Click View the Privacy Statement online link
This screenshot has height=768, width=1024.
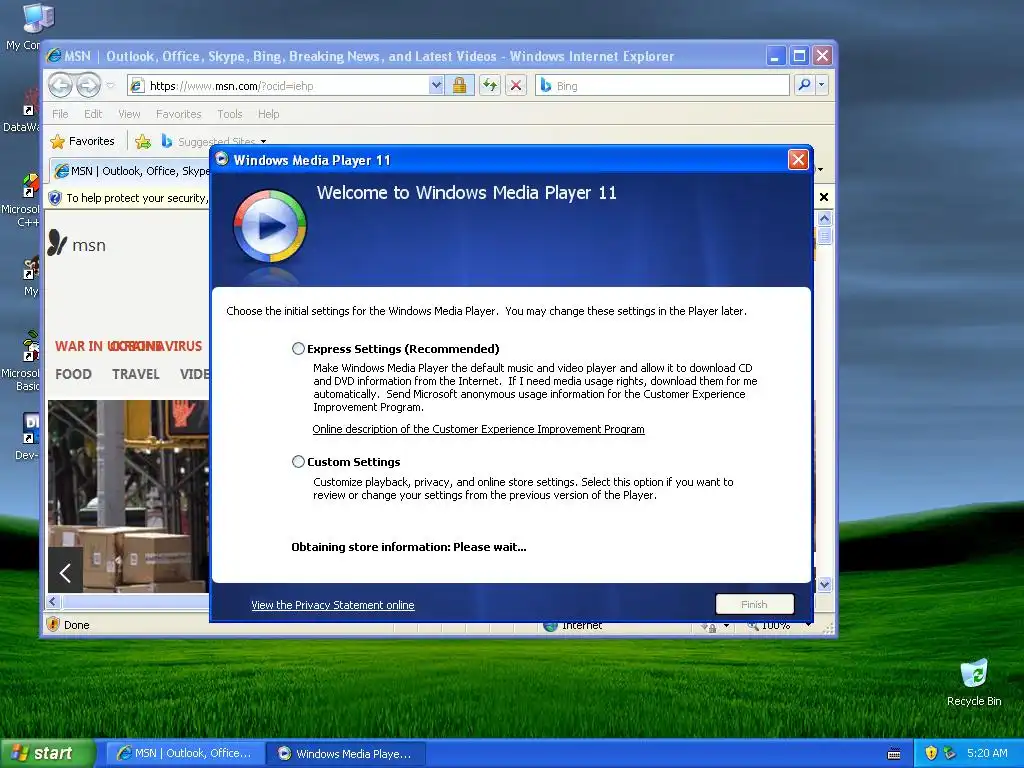click(332, 605)
